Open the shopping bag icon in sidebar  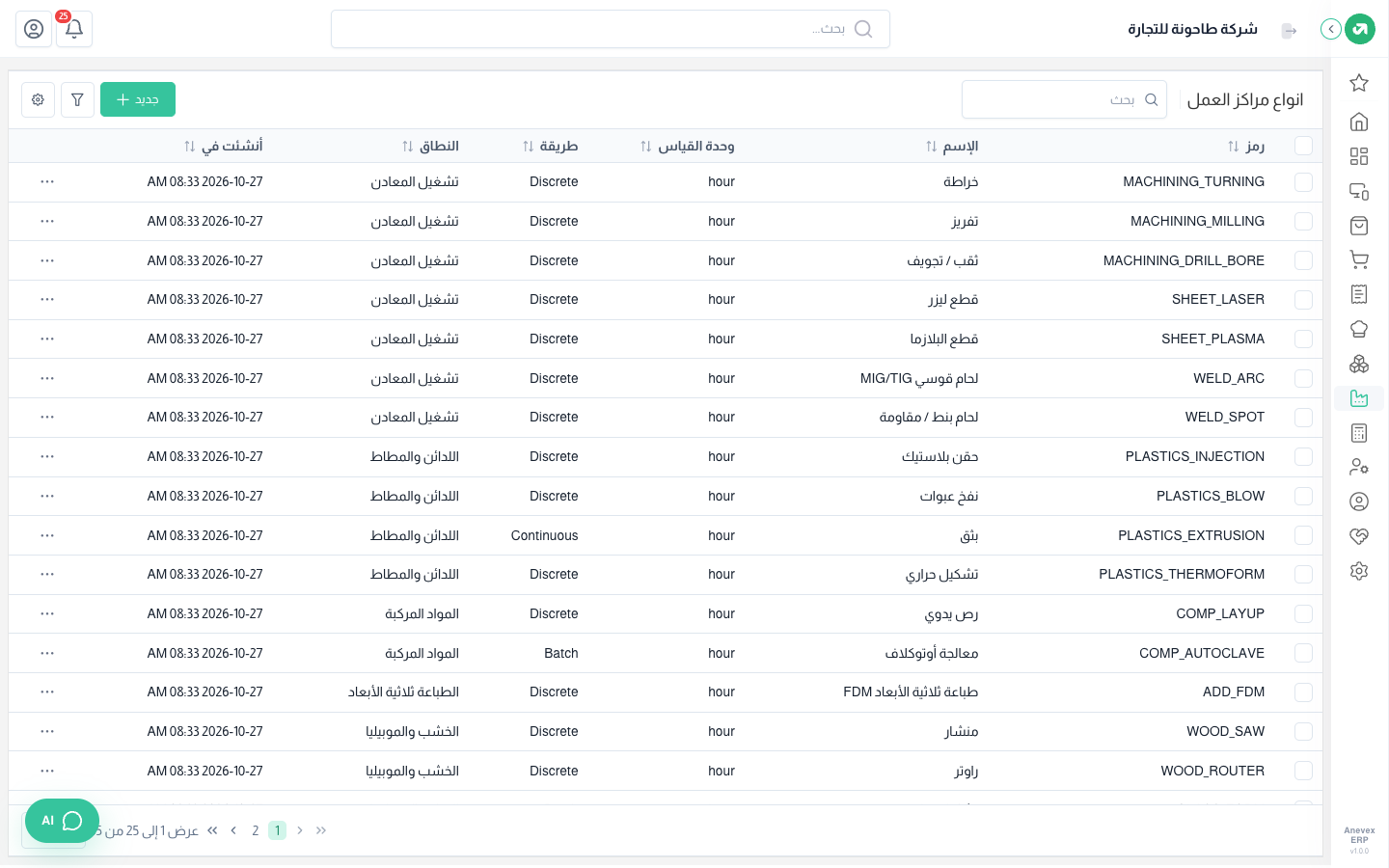[1359, 226]
